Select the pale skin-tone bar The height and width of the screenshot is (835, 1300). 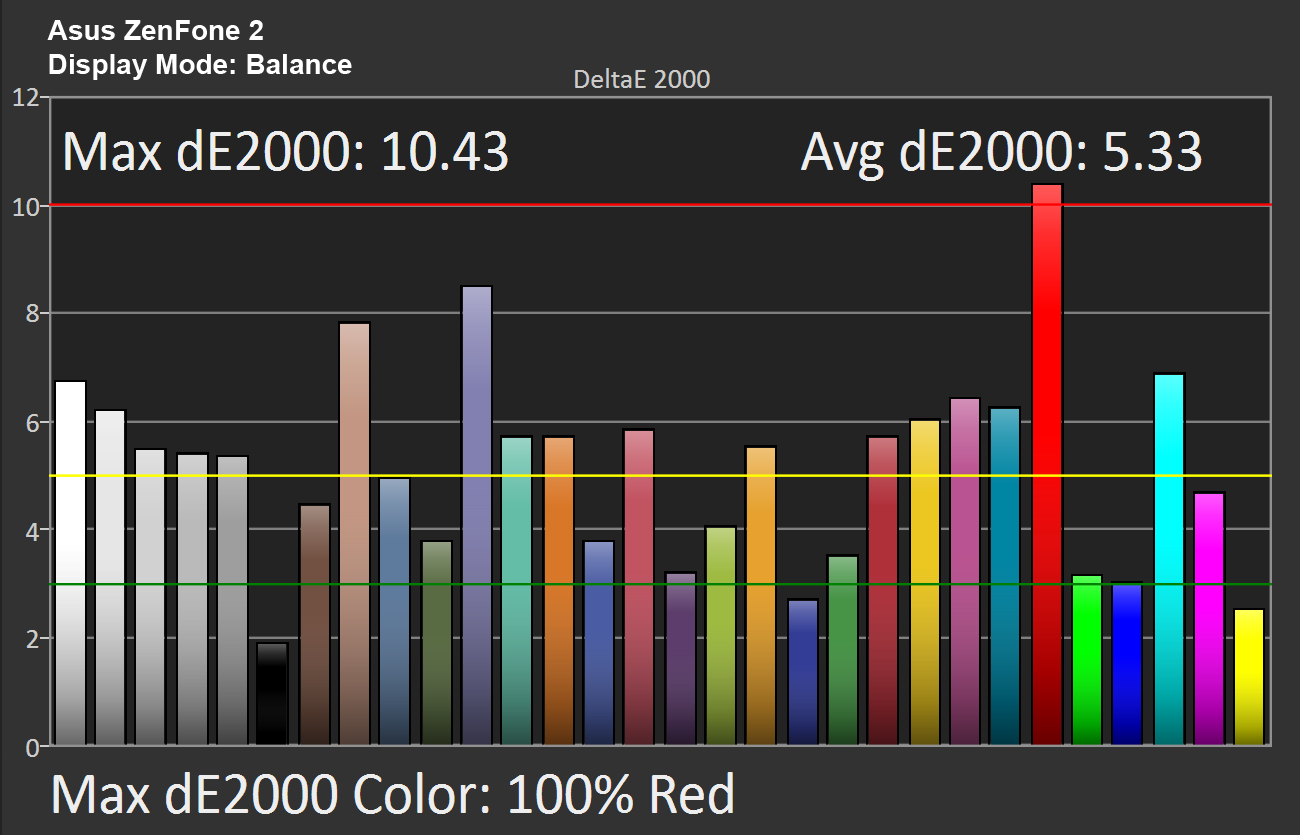click(x=355, y=534)
